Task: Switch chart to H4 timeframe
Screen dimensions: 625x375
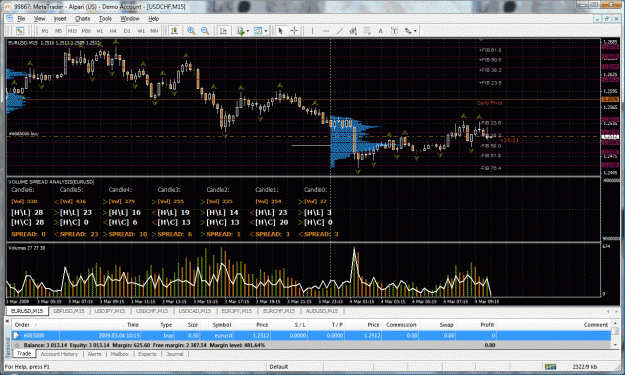Action: click(113, 31)
